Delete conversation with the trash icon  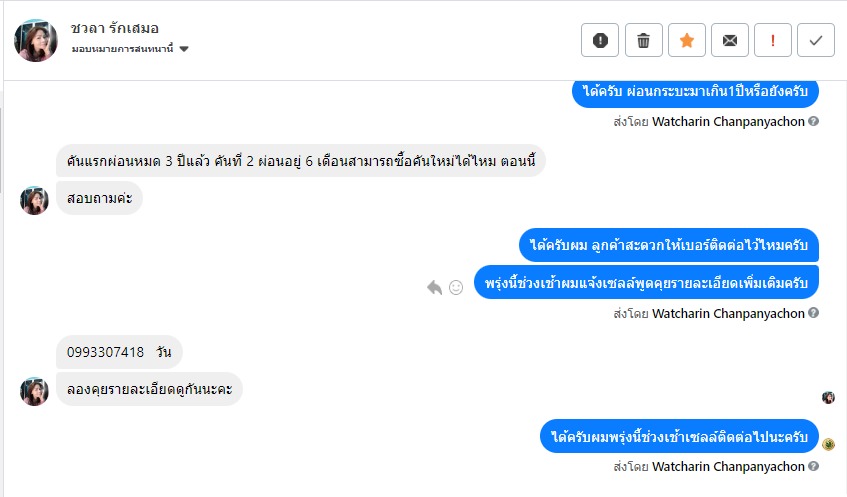tap(644, 40)
